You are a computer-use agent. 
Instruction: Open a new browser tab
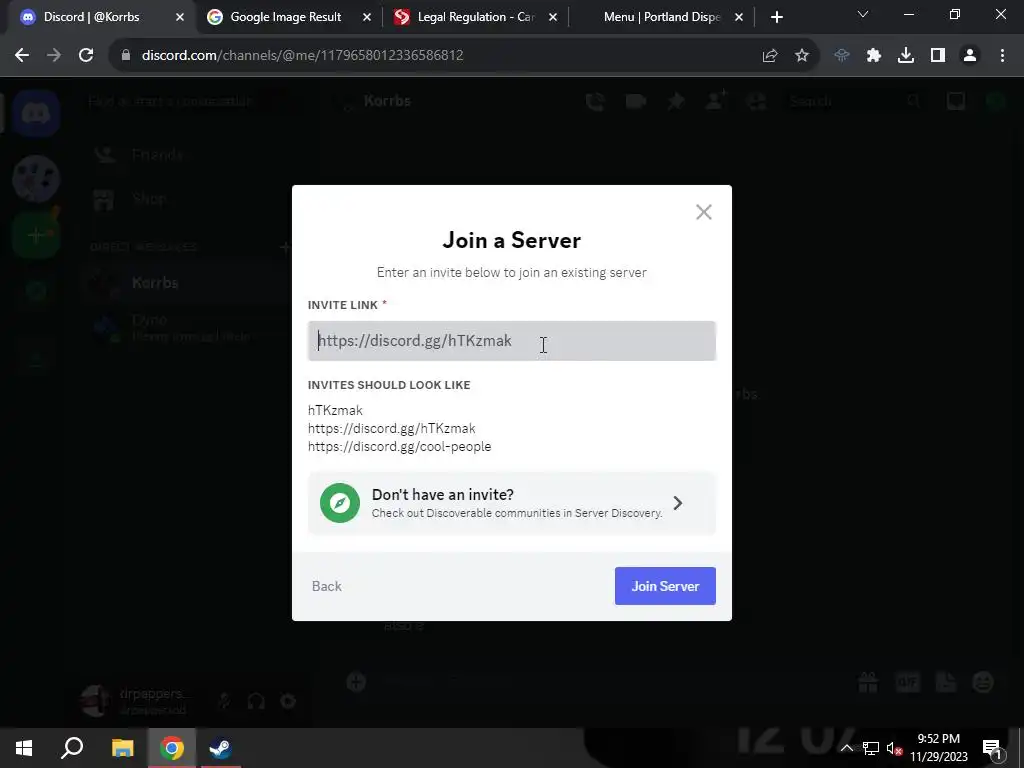tap(776, 17)
